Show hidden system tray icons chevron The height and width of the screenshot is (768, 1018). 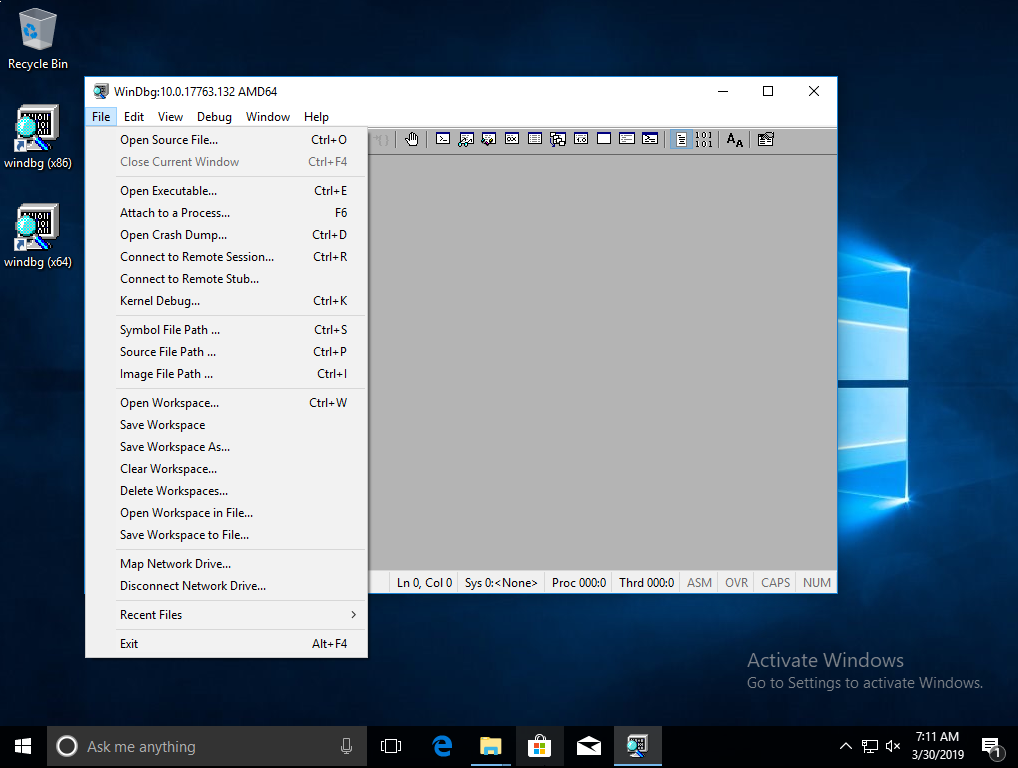pyautogui.click(x=845, y=746)
